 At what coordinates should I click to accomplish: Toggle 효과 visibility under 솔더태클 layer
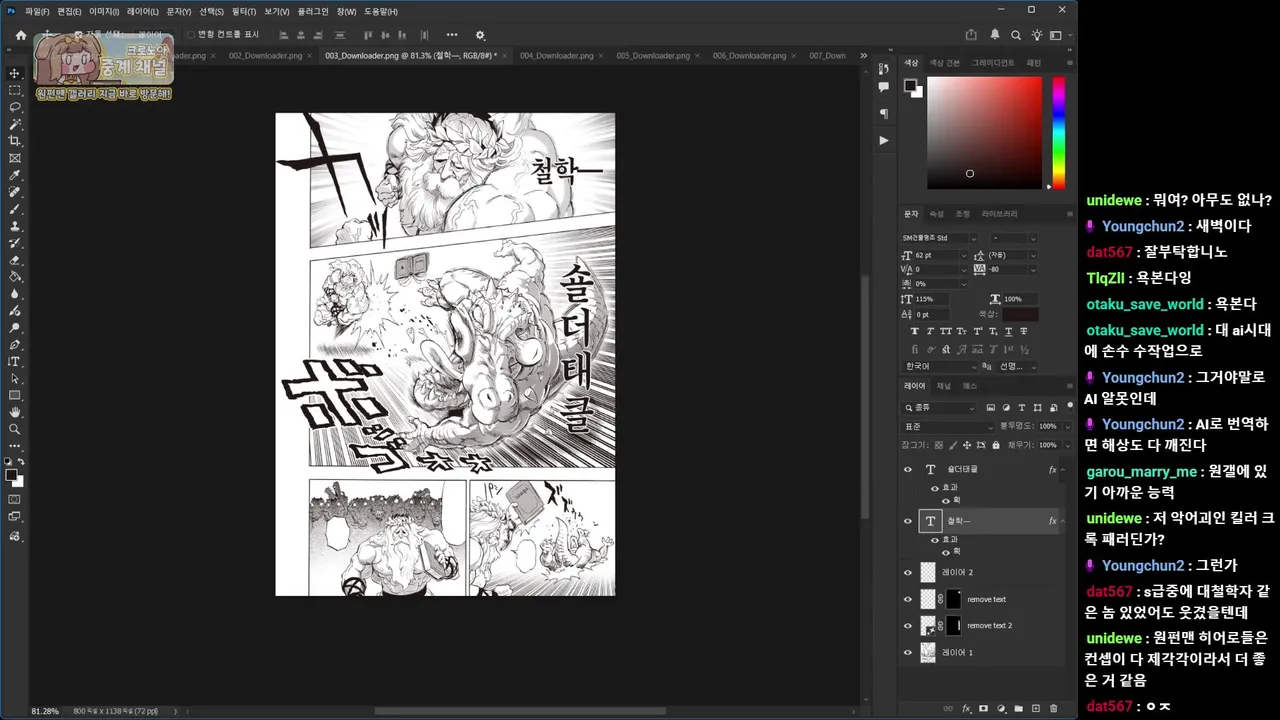(935, 488)
